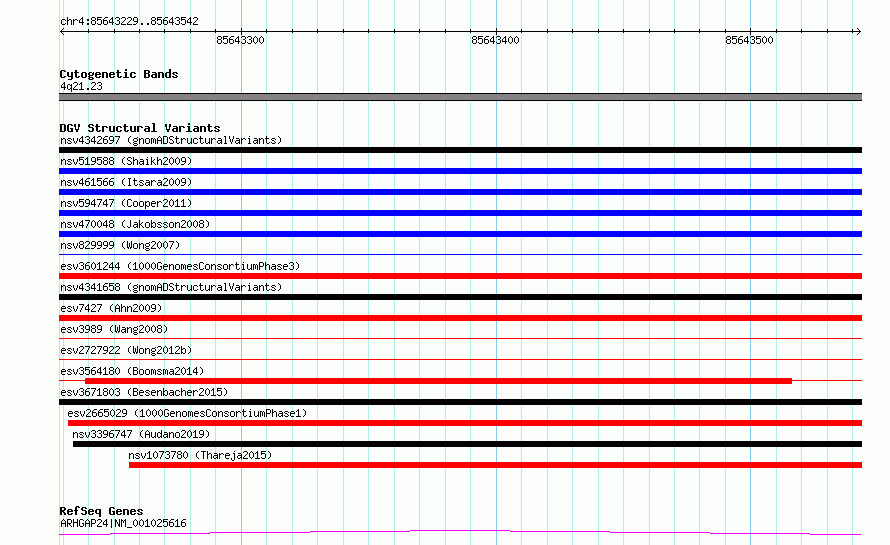Click the 4q21.23 band label
Viewport: 890px width, 545px height.
(x=81, y=86)
